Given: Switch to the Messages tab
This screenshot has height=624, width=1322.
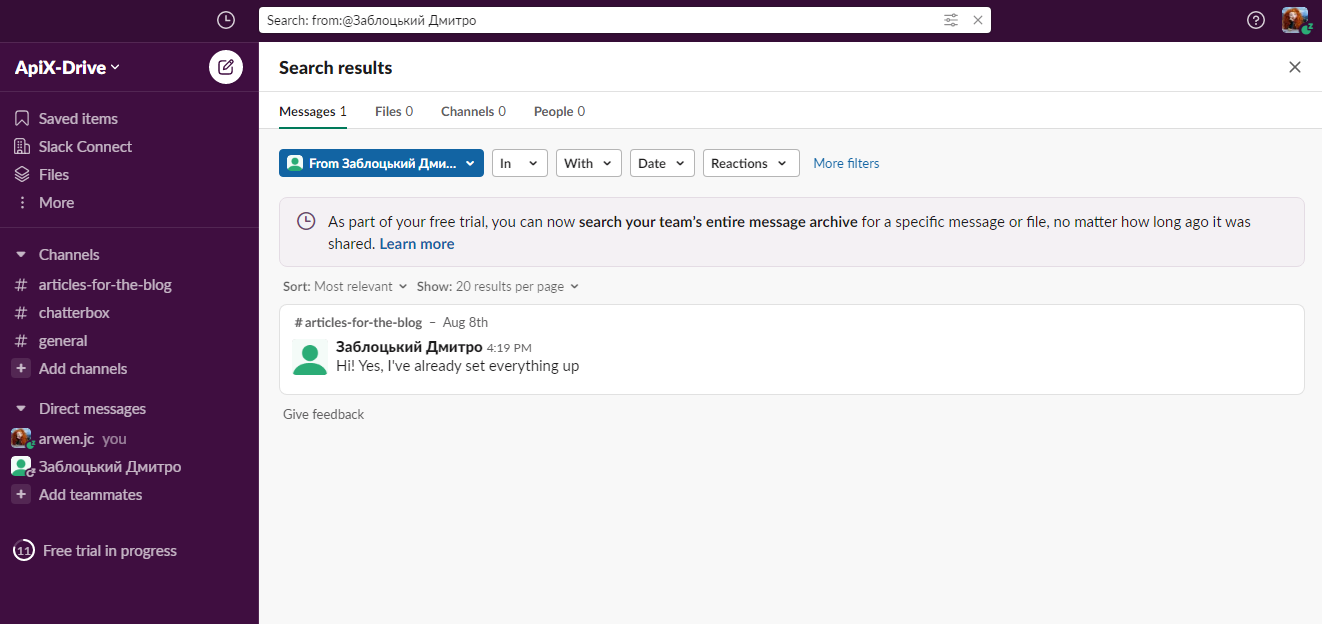Looking at the screenshot, I should [x=313, y=111].
